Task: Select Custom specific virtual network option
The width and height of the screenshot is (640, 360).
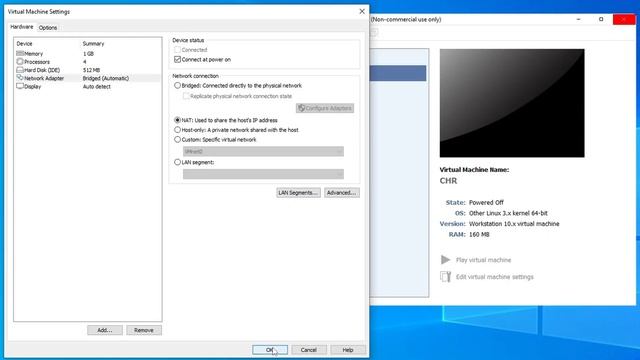Action: pyautogui.click(x=178, y=140)
